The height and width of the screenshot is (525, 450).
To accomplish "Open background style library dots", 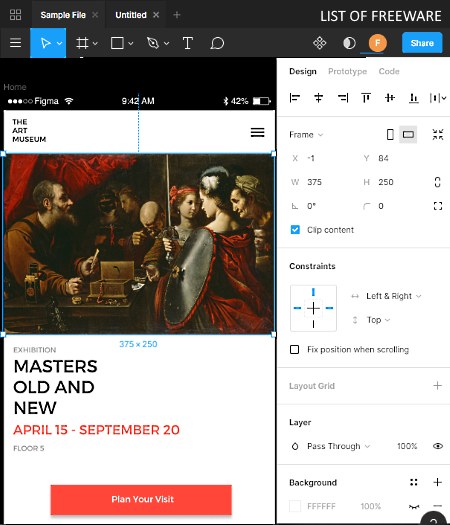I will tap(414, 482).
